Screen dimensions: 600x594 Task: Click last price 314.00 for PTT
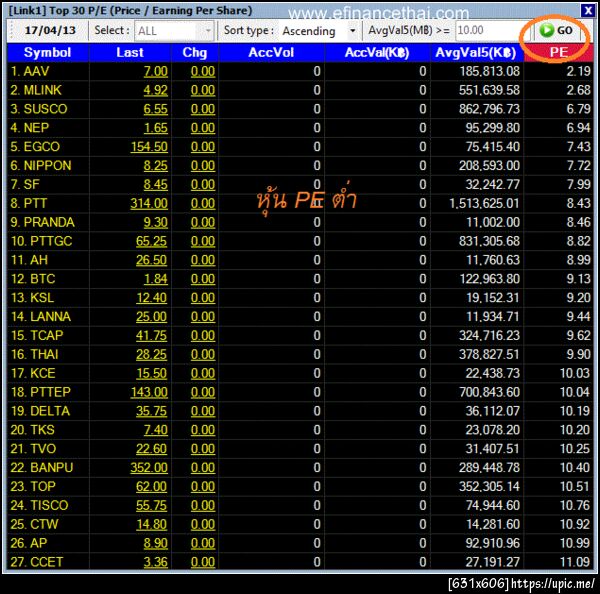[x=149, y=204]
